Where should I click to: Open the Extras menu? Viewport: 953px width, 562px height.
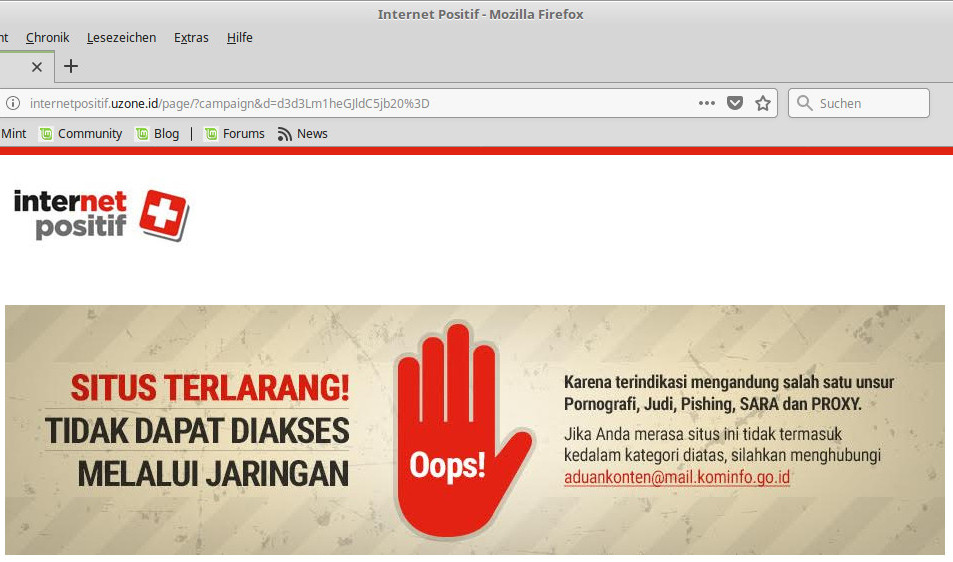point(191,38)
